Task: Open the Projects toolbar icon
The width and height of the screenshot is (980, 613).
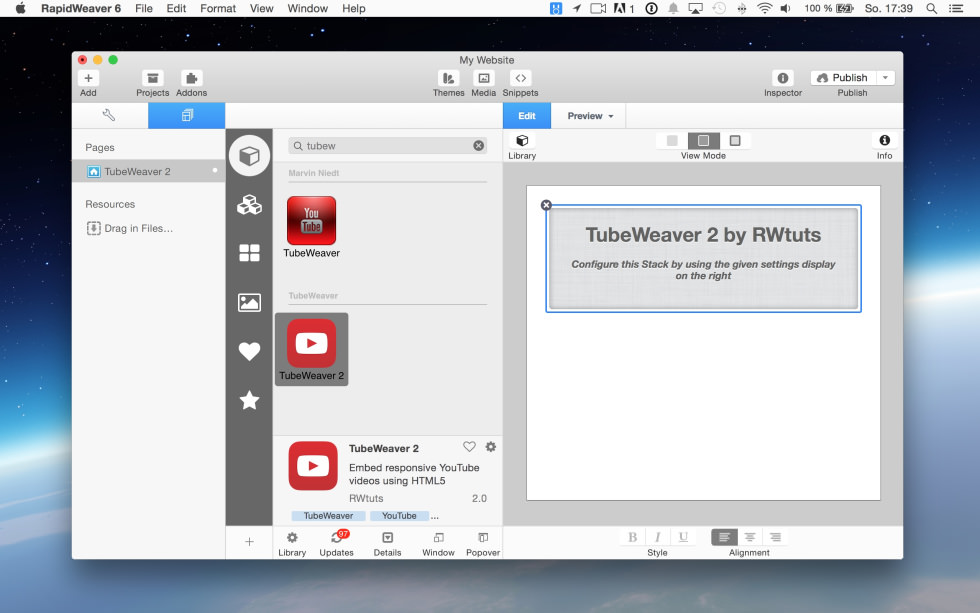Action: coord(152,78)
